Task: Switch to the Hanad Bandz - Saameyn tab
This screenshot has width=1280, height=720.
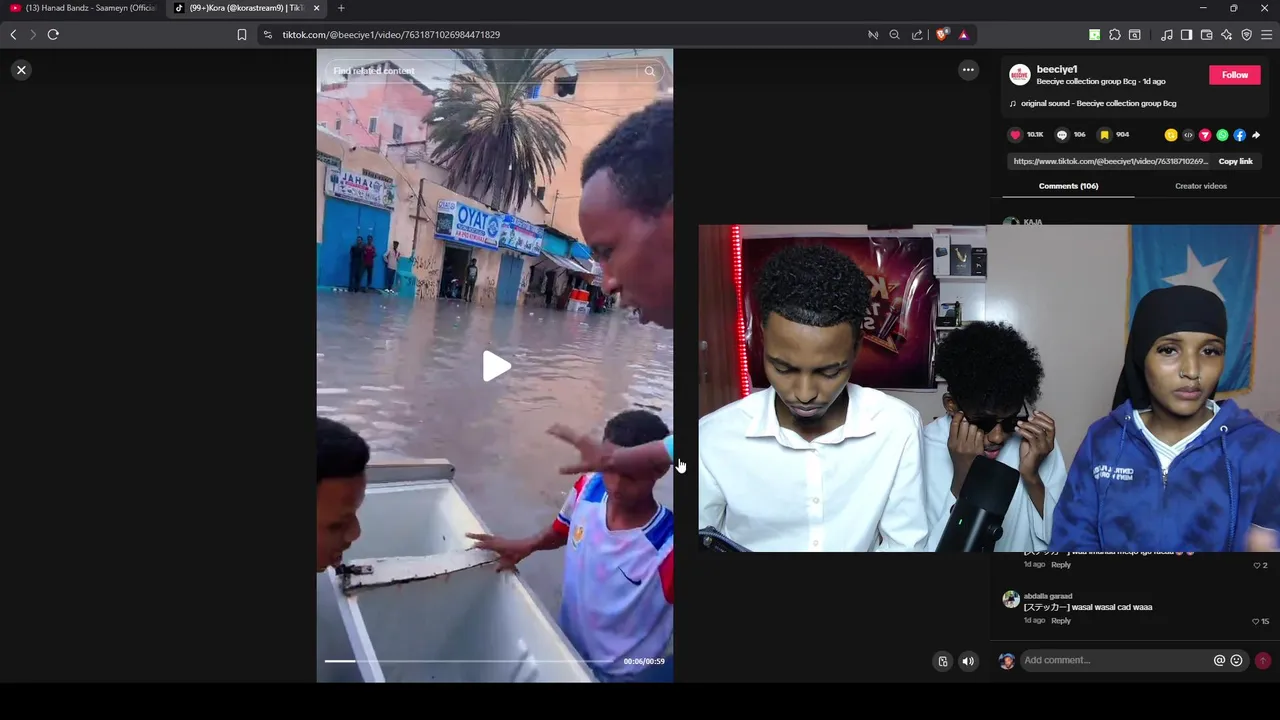Action: tap(83, 8)
